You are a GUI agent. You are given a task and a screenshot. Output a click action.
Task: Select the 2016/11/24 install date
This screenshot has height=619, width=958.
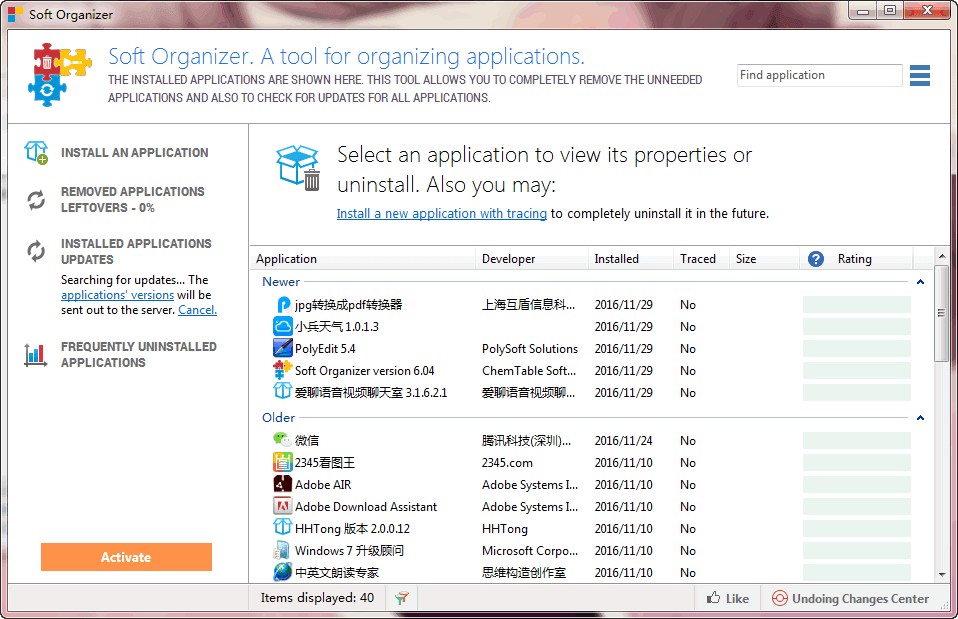623,441
